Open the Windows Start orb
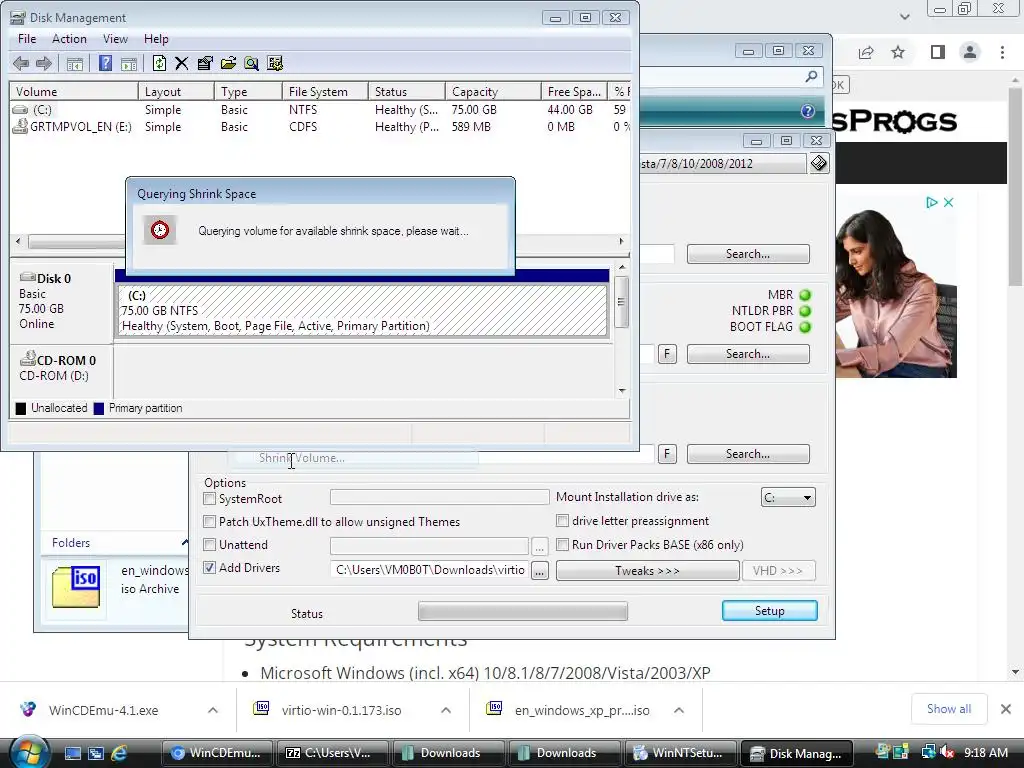 (29, 752)
